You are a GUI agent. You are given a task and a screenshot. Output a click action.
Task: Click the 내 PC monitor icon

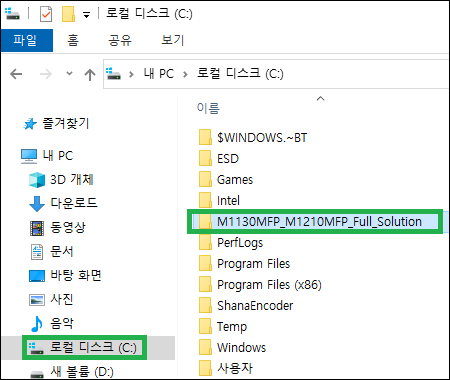[29, 156]
